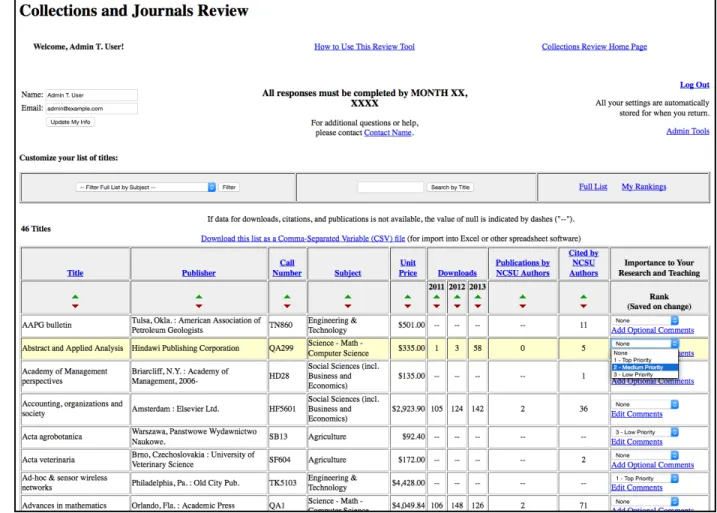The width and height of the screenshot is (717, 513).
Task: Click Unit Price column header link
Action: 407,268
